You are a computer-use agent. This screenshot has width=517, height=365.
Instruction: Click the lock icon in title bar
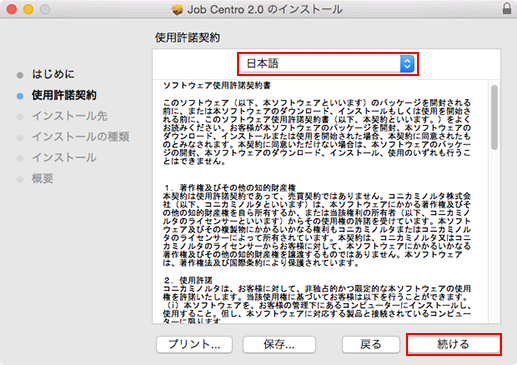(x=507, y=9)
